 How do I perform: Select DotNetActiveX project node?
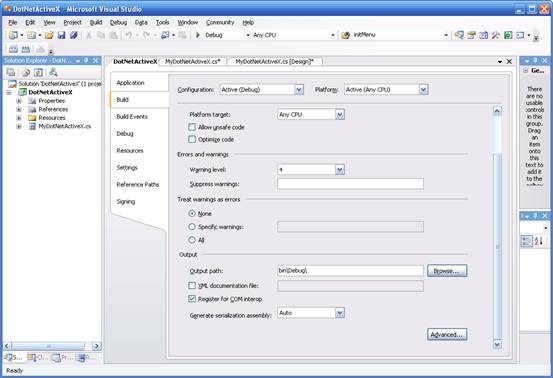pyautogui.click(x=50, y=92)
